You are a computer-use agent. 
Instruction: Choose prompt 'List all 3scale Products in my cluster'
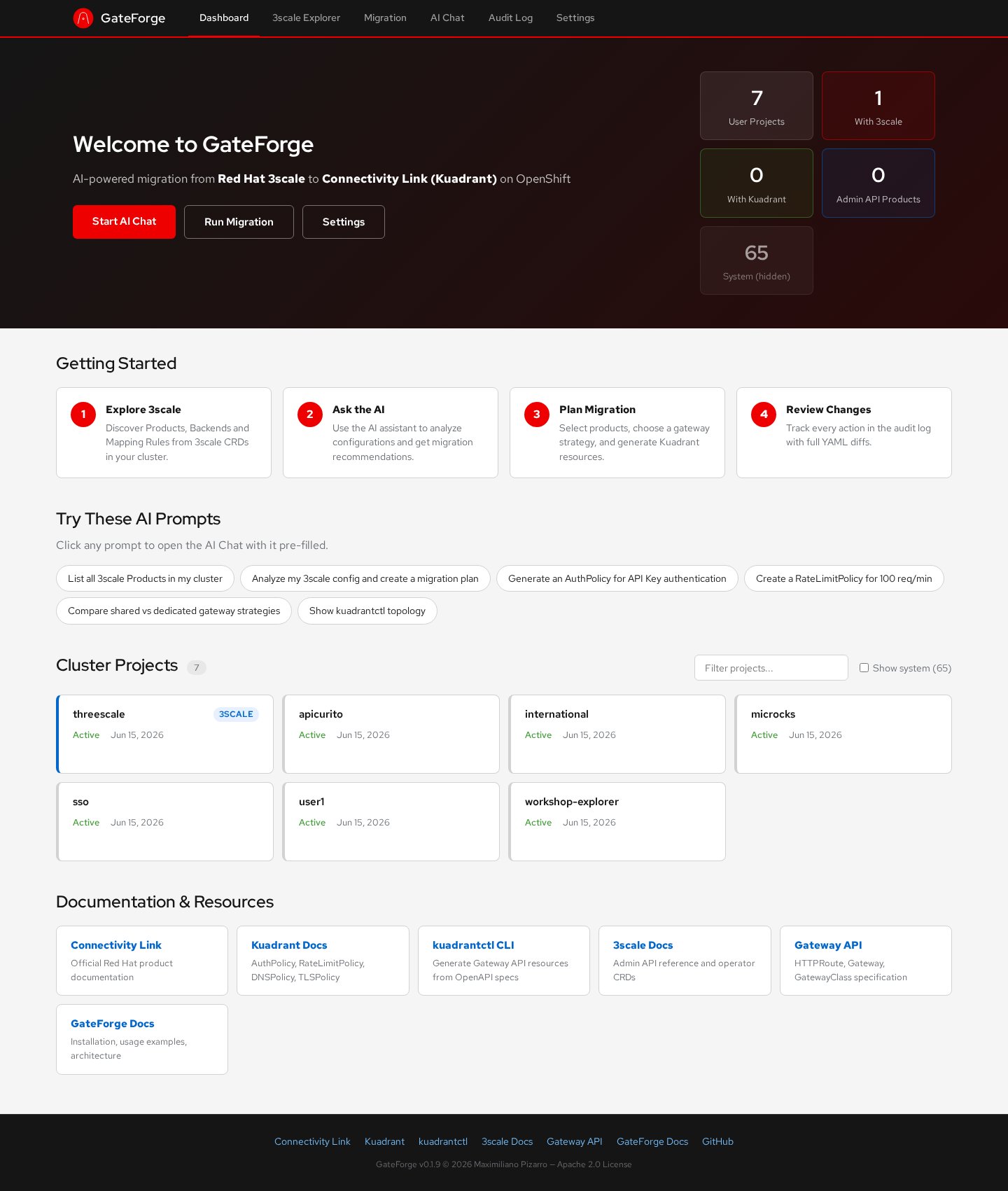click(145, 578)
